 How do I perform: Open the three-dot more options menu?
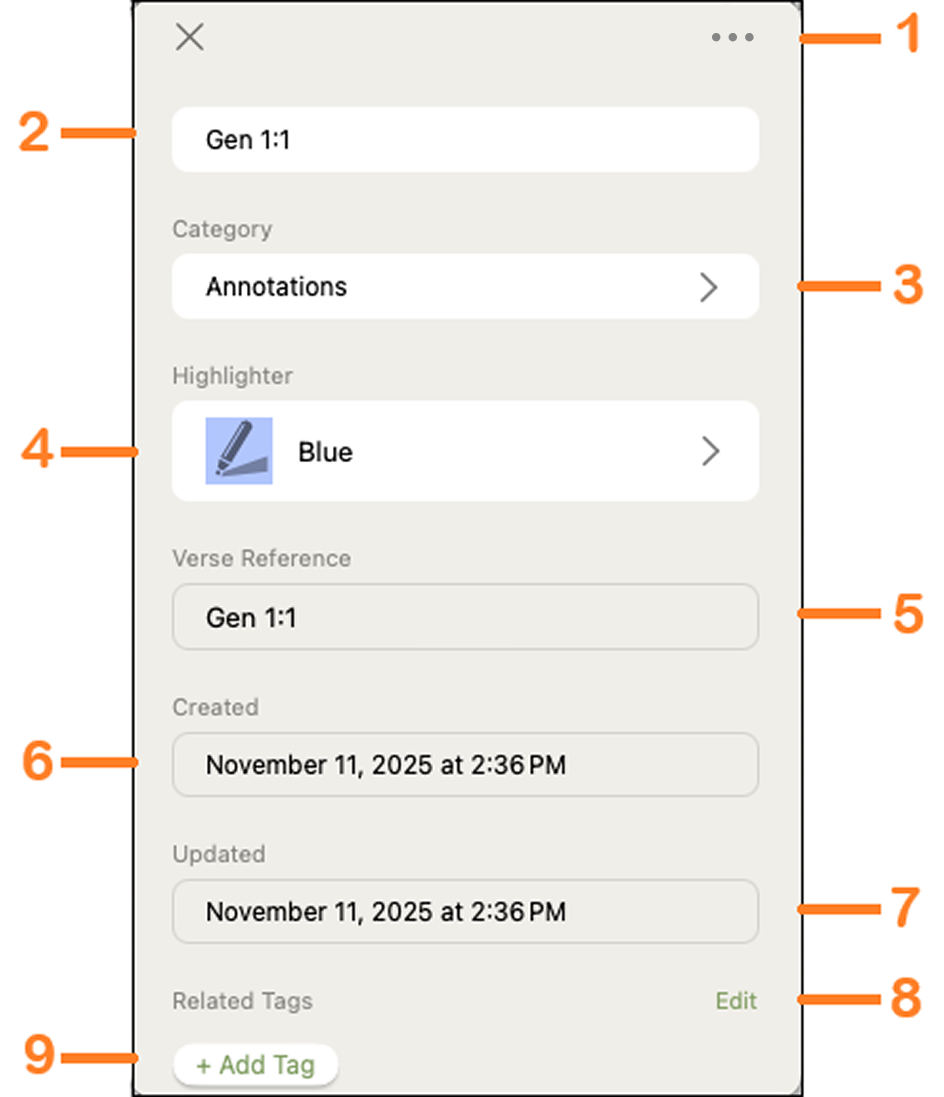[733, 37]
